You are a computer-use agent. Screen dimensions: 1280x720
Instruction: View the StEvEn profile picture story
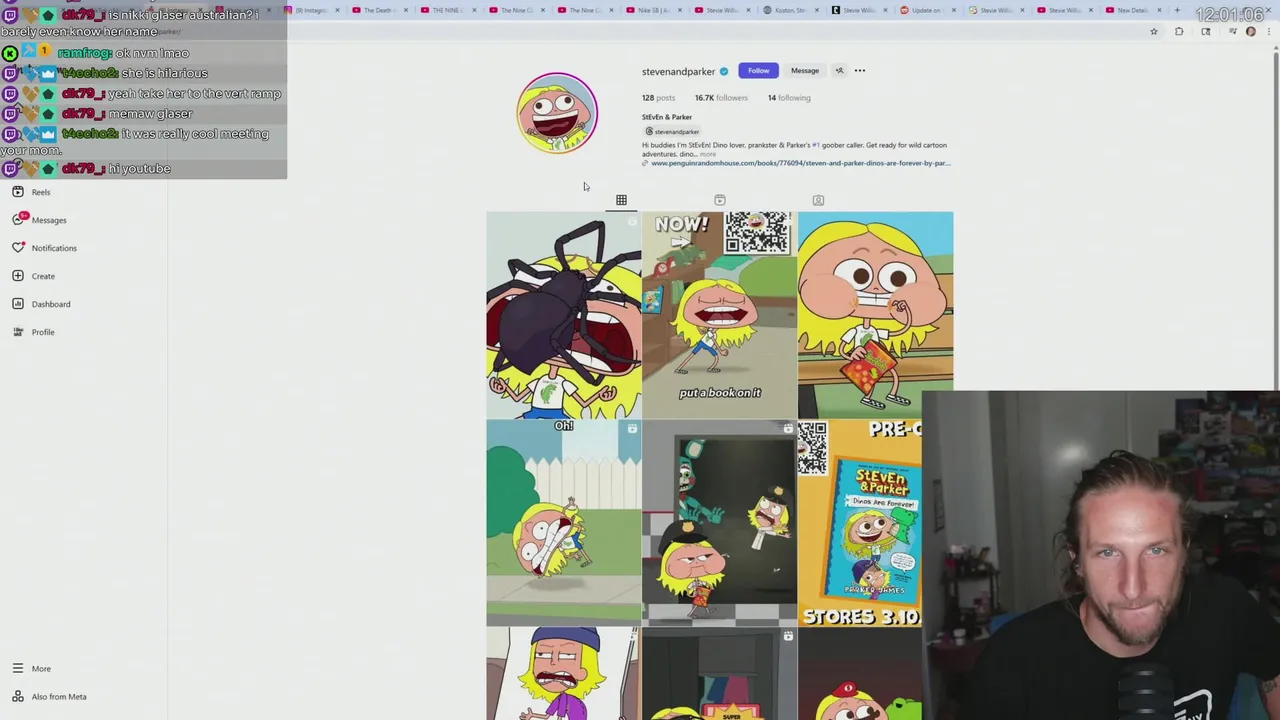tap(557, 113)
